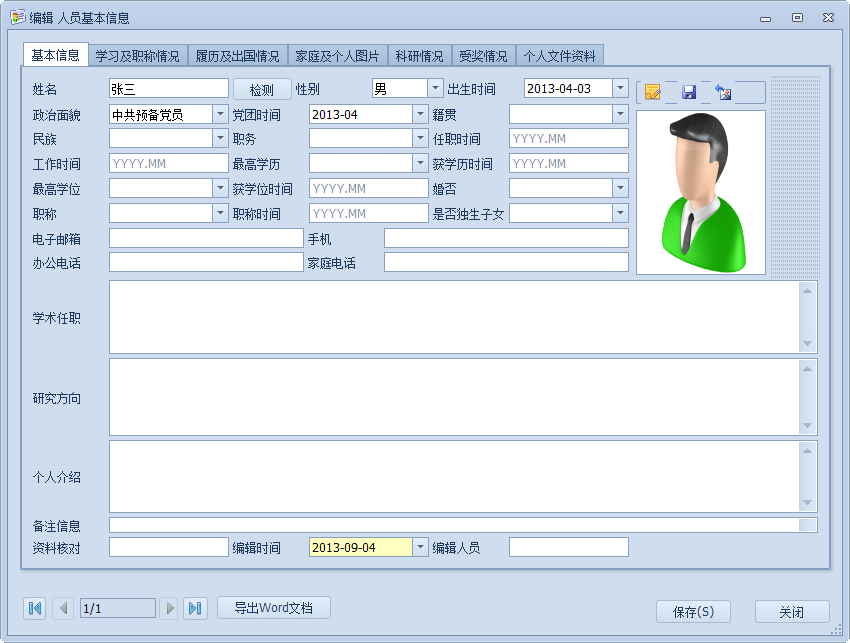This screenshot has height=643, width=850.
Task: Expand 籍贯 dropdown
Action: point(620,114)
